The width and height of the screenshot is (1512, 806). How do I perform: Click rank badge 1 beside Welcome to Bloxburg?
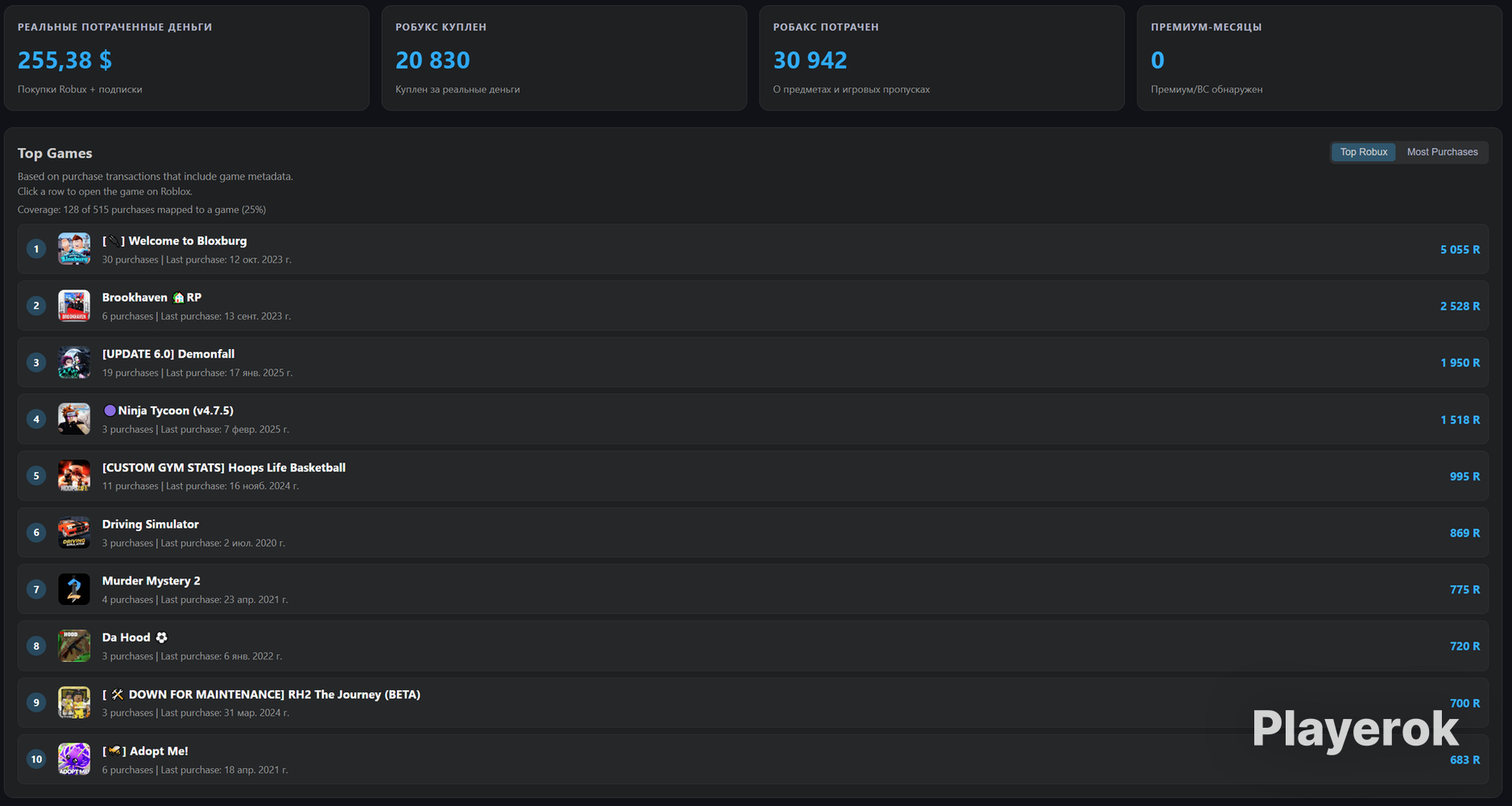[36, 249]
